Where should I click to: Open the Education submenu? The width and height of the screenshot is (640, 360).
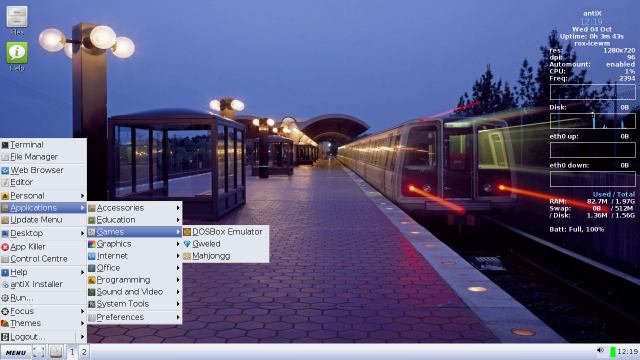tap(134, 220)
